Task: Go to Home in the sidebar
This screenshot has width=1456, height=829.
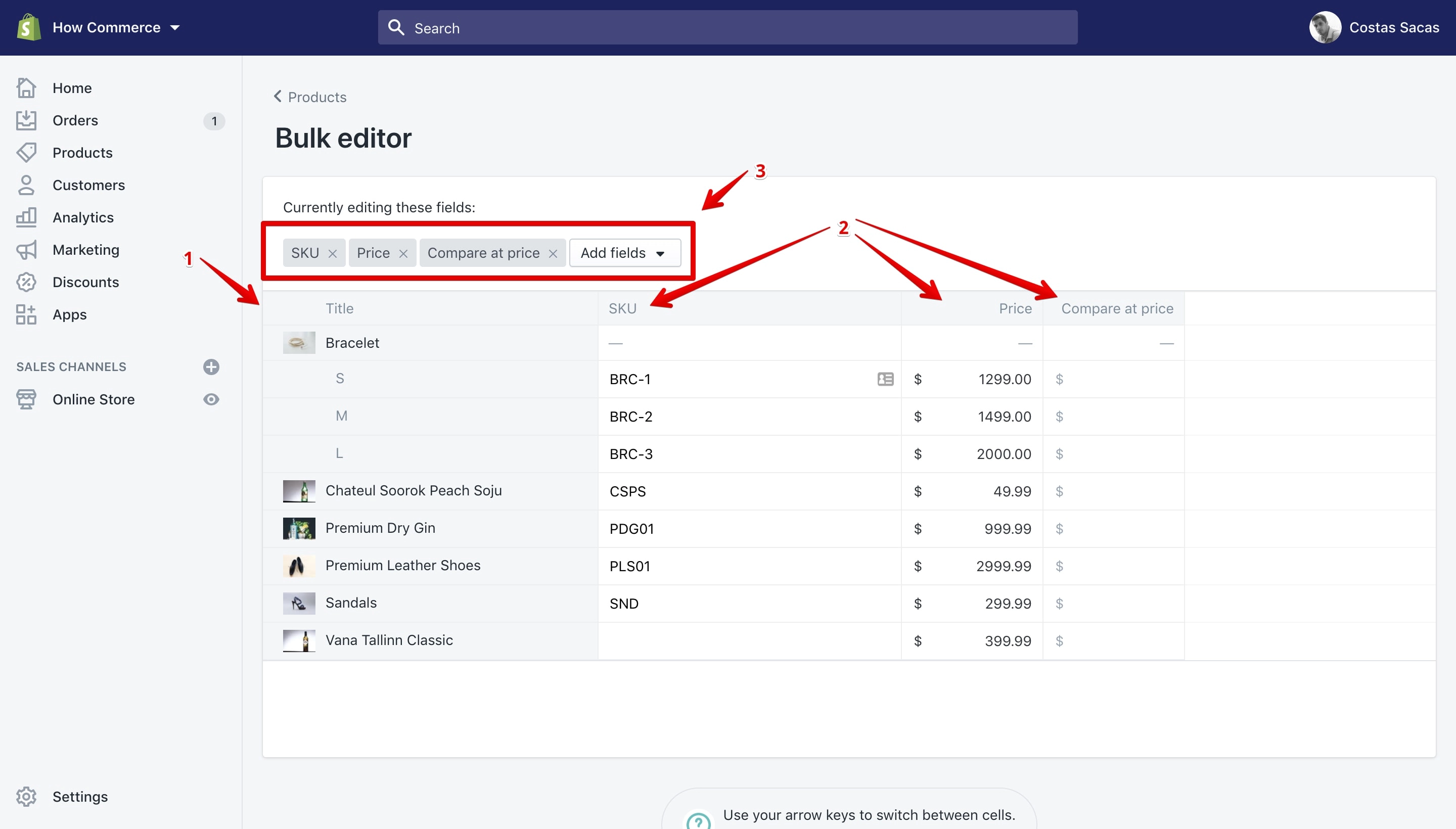Action: pos(72,88)
